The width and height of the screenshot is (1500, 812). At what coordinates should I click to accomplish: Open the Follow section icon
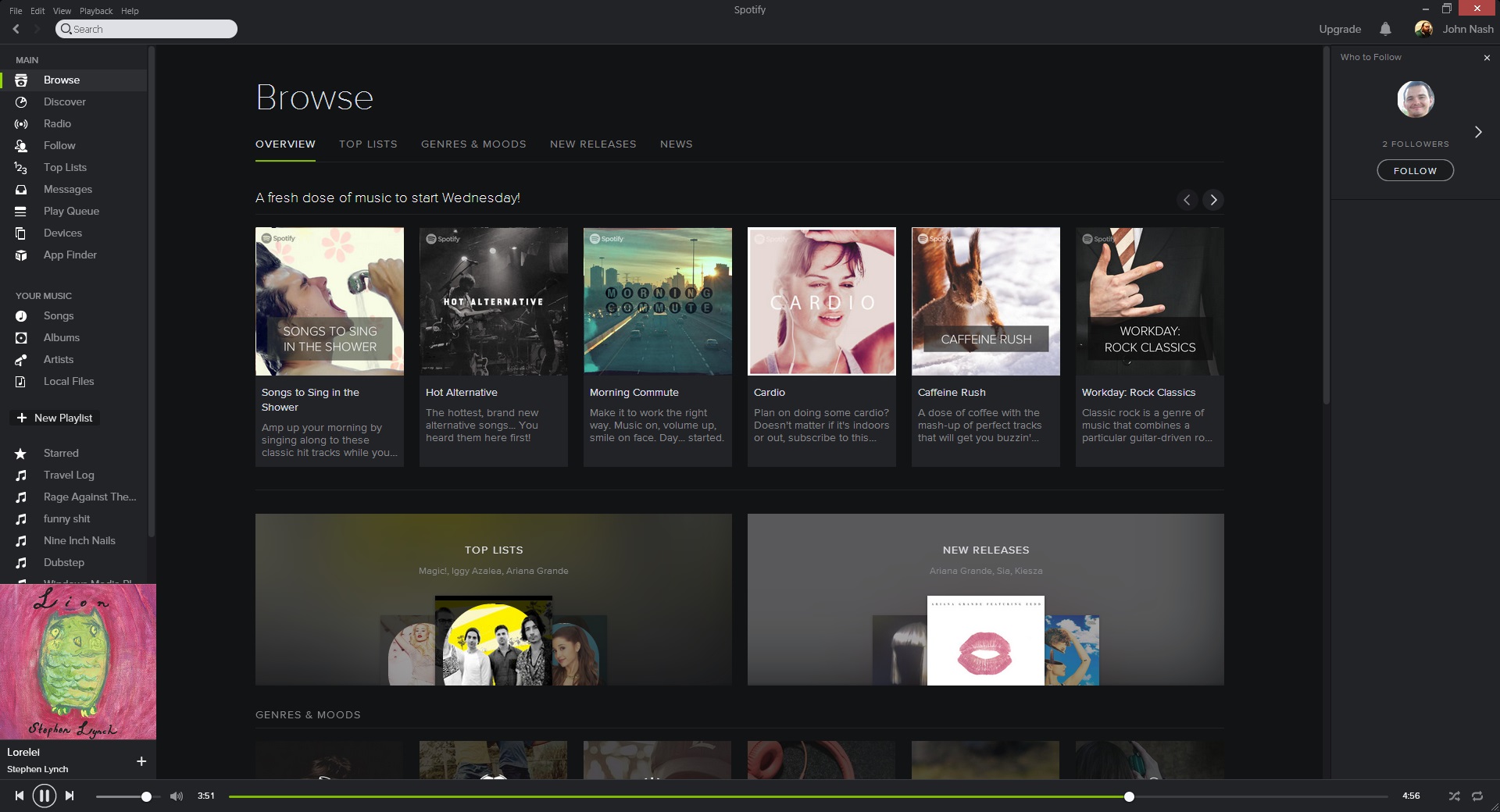(21, 146)
